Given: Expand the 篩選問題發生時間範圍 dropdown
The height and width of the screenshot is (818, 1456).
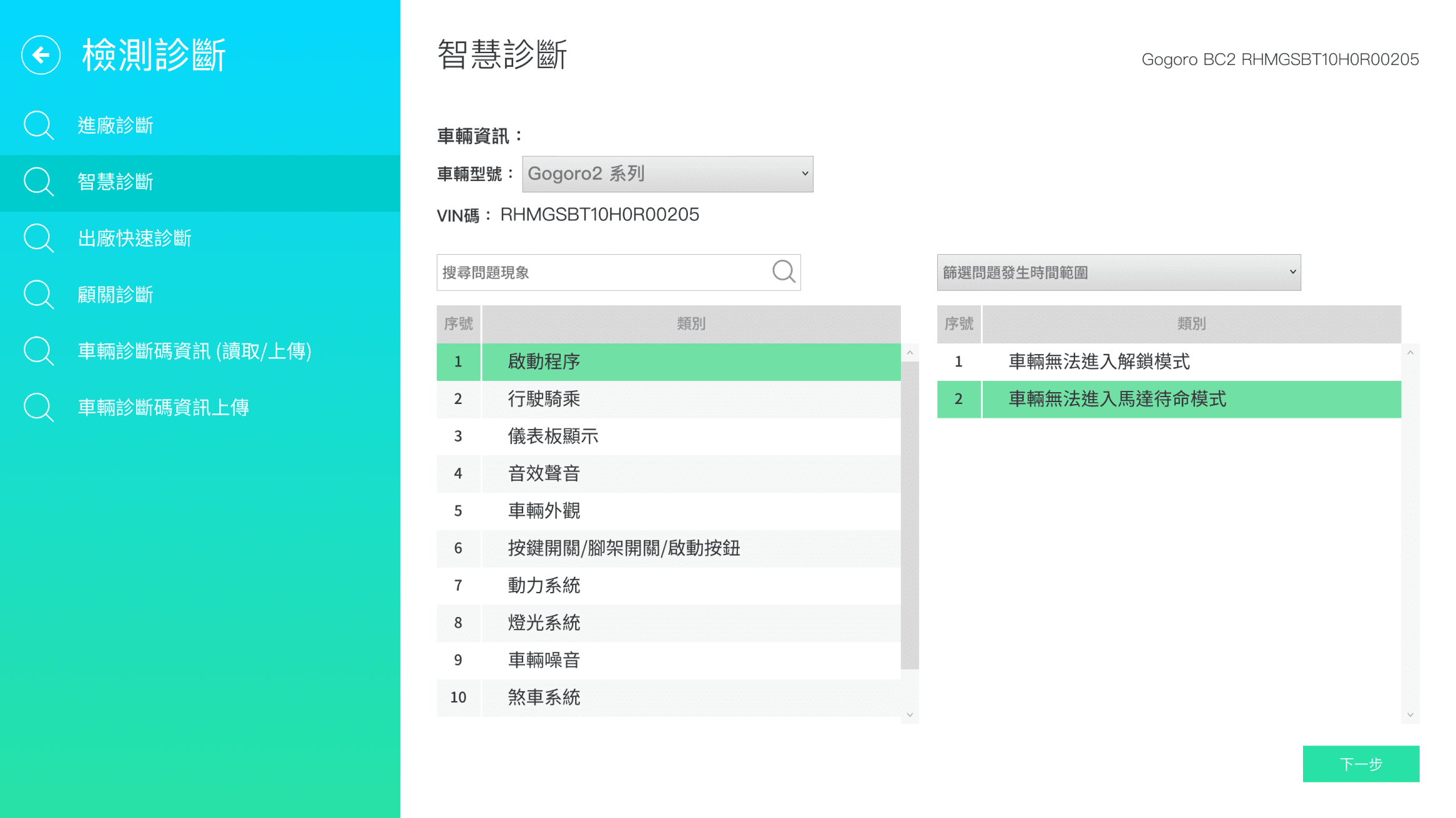Looking at the screenshot, I should [x=1118, y=272].
